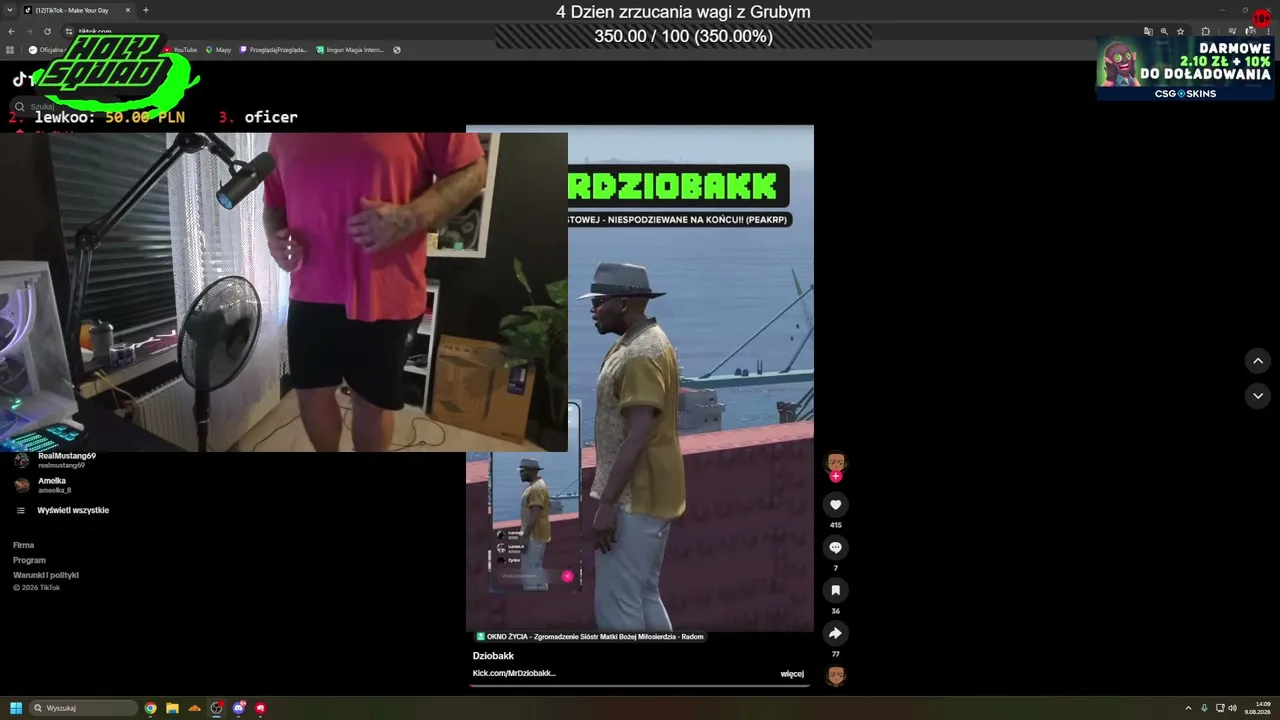Open File Explorer from the taskbar
This screenshot has height=720, width=1280.
[172, 708]
